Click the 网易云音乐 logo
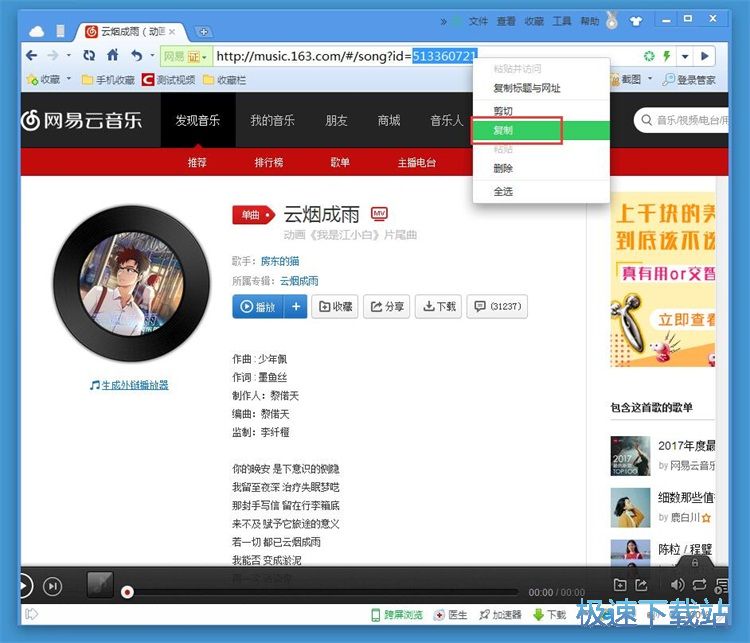 click(81, 120)
